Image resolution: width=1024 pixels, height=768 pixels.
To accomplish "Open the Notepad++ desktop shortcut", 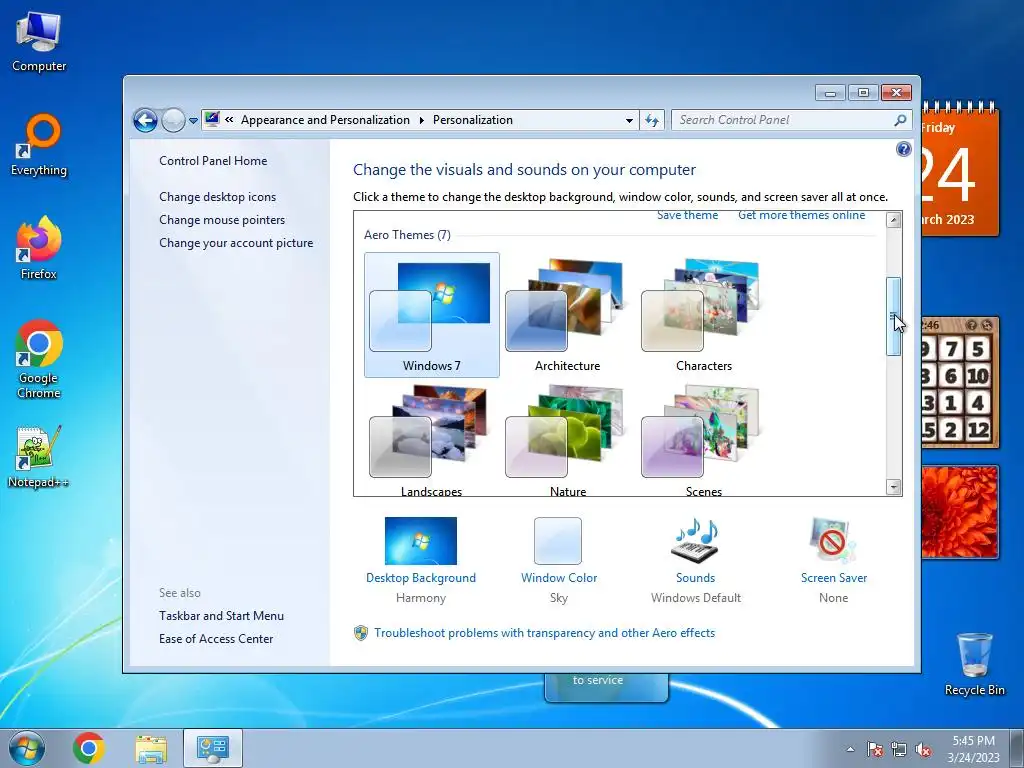I will [39, 457].
